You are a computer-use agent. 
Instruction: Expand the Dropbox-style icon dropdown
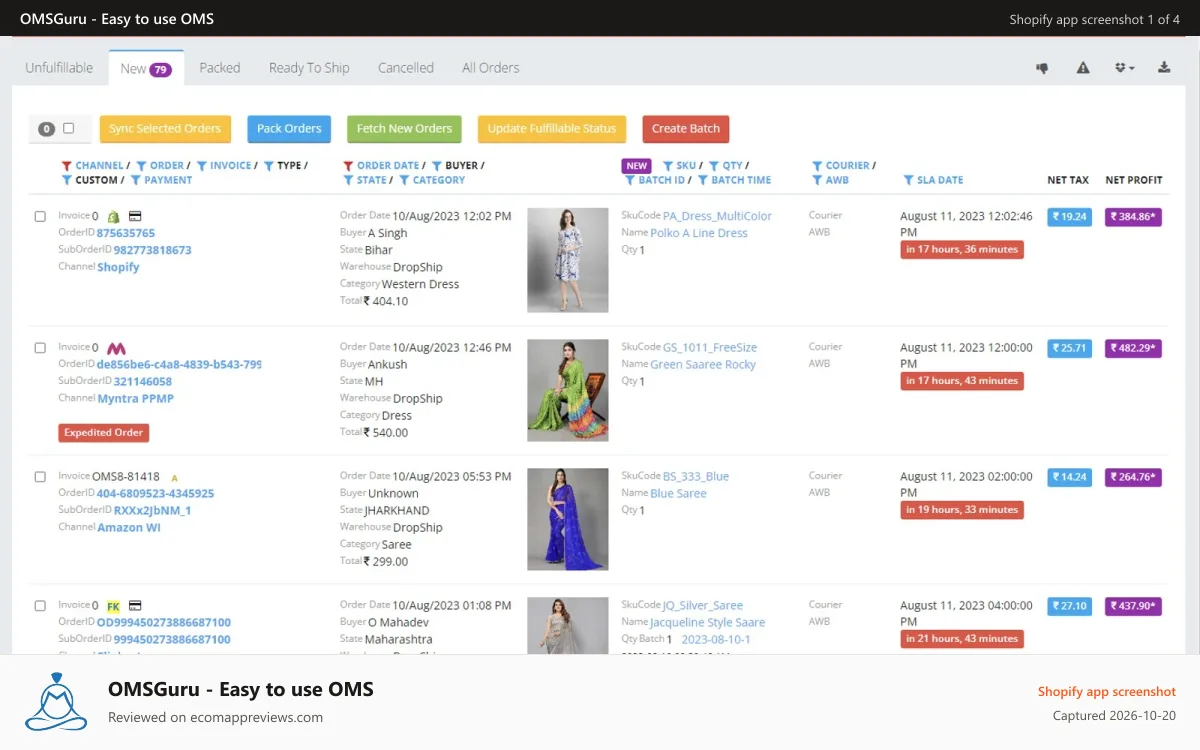pyautogui.click(x=1125, y=68)
